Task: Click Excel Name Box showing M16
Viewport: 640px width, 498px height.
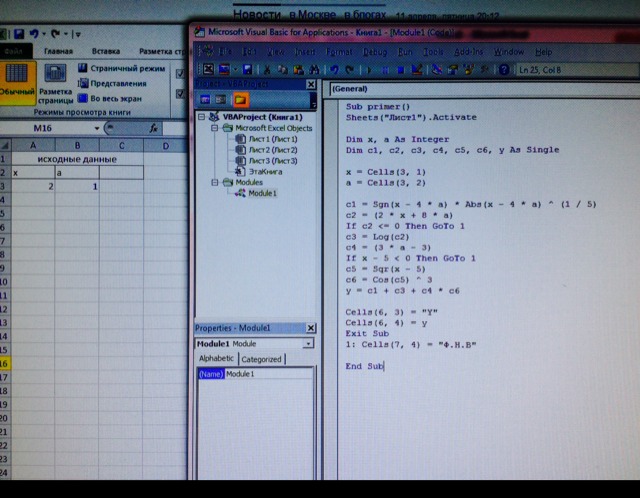Action: (46, 128)
